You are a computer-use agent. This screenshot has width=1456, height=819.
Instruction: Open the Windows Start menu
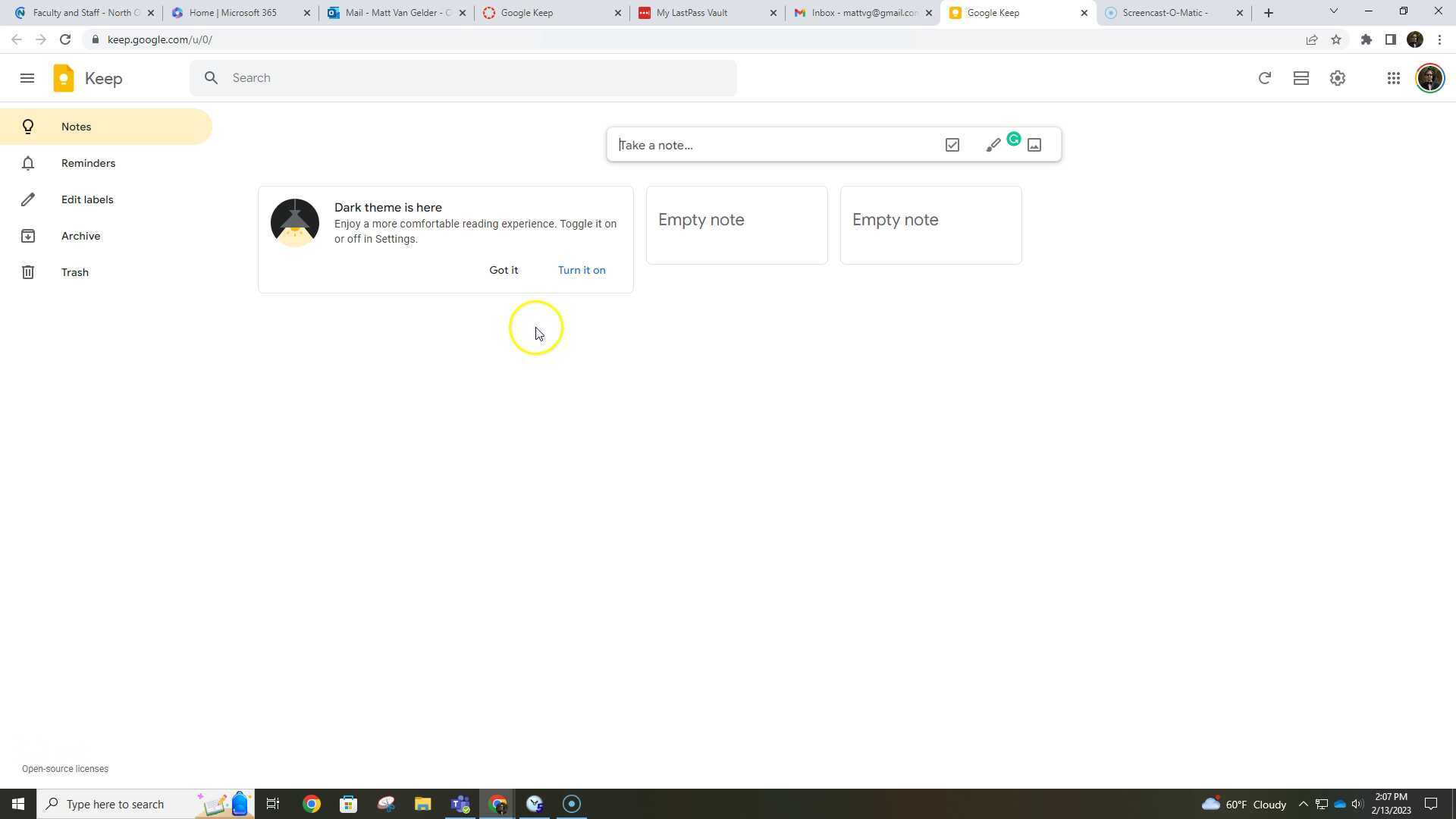click(x=18, y=804)
